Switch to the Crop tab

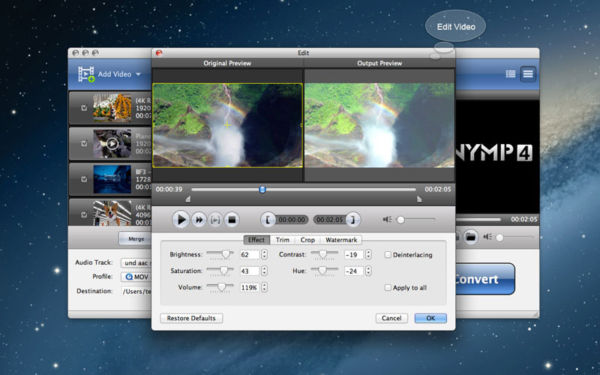(307, 240)
